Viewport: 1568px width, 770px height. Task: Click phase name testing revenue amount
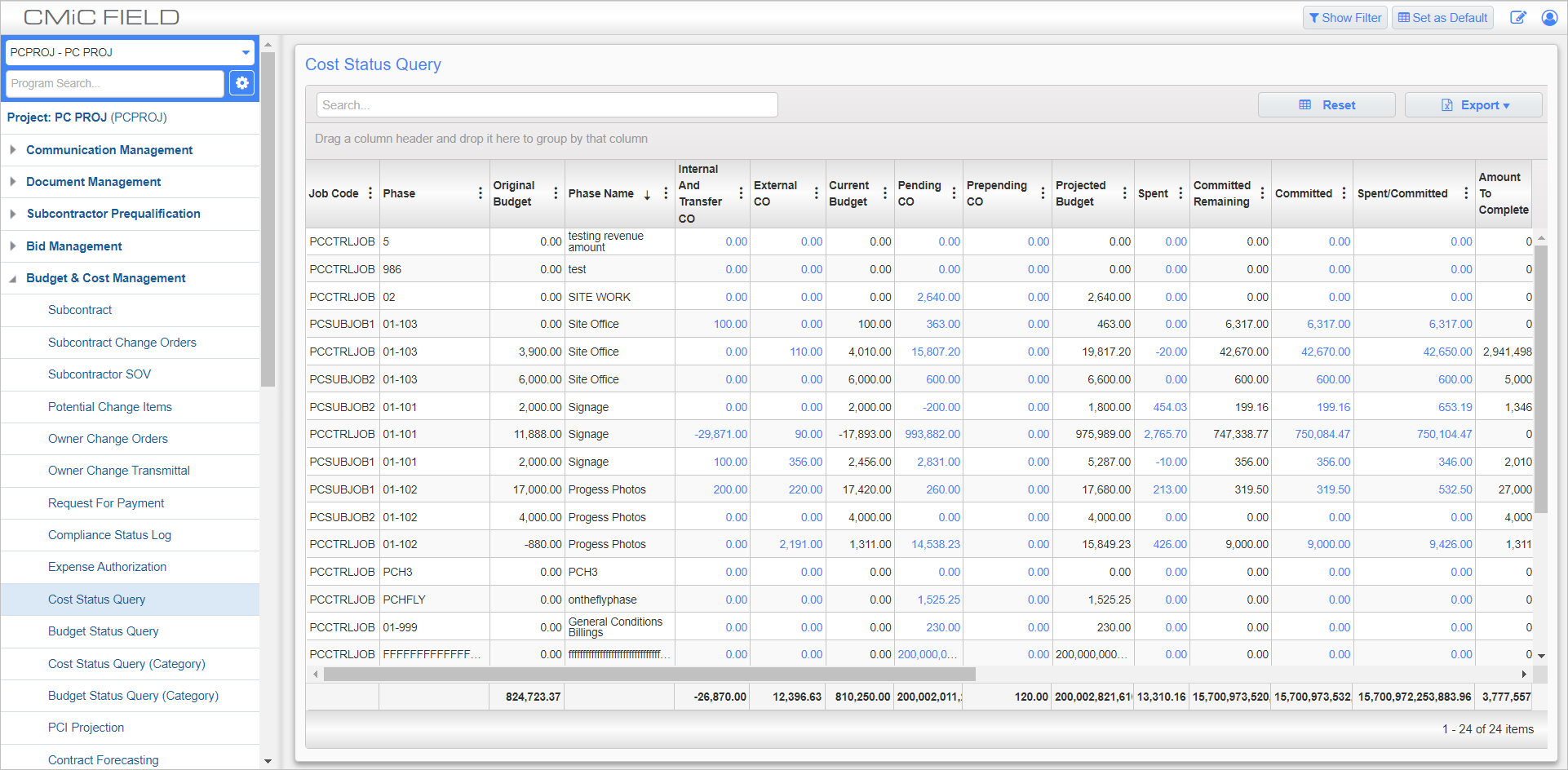pos(606,241)
